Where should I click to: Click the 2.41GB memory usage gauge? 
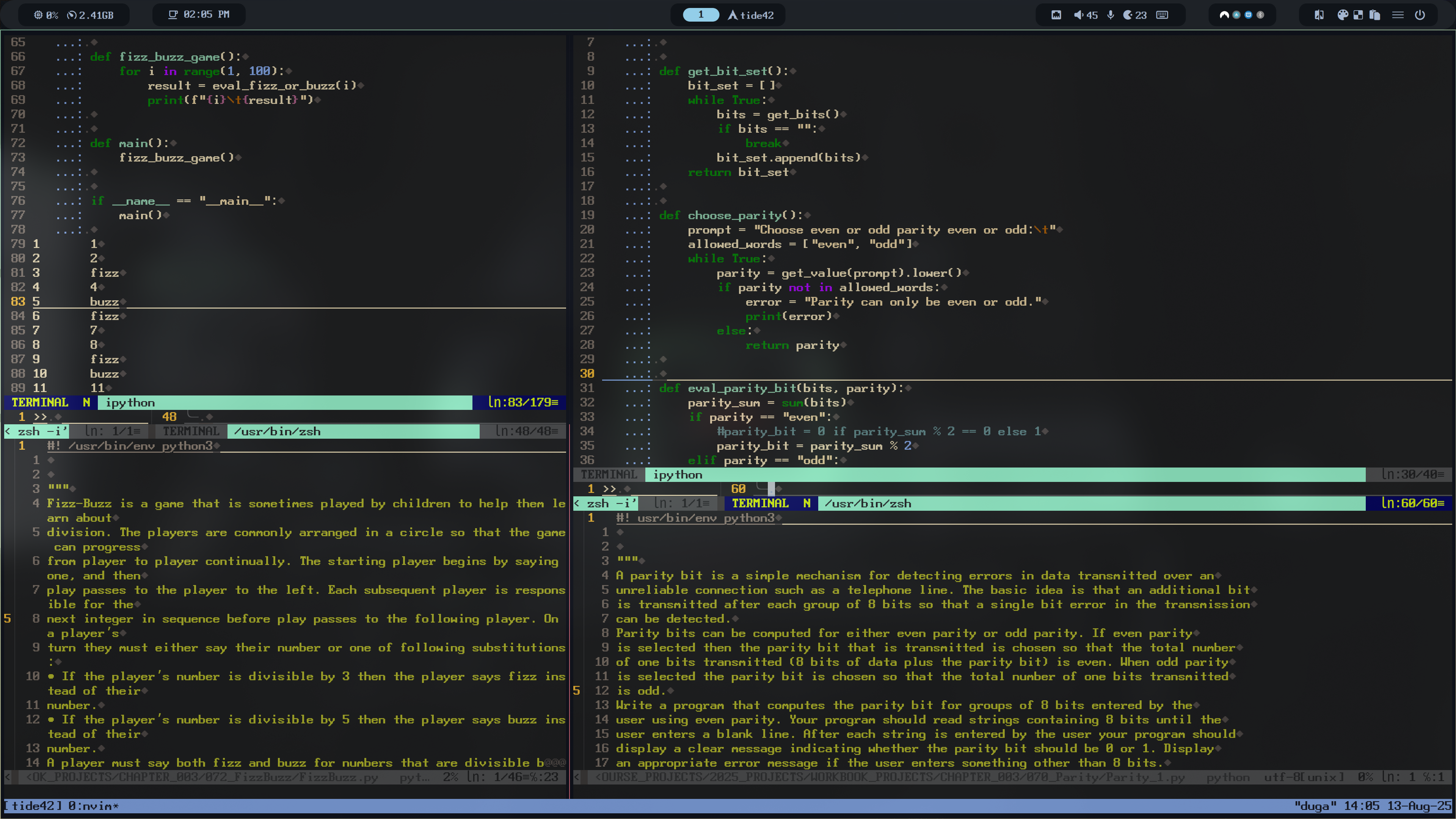(x=90, y=15)
